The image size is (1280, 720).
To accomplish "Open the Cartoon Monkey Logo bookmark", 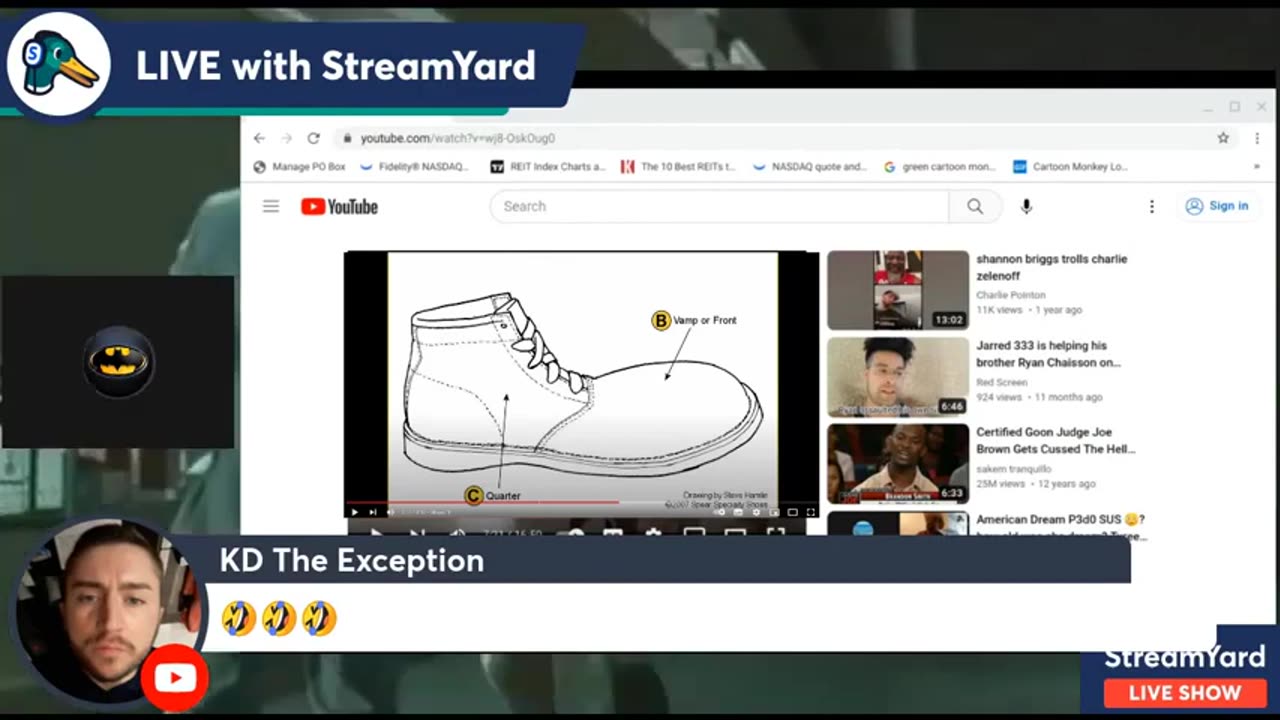I will (1070, 167).
